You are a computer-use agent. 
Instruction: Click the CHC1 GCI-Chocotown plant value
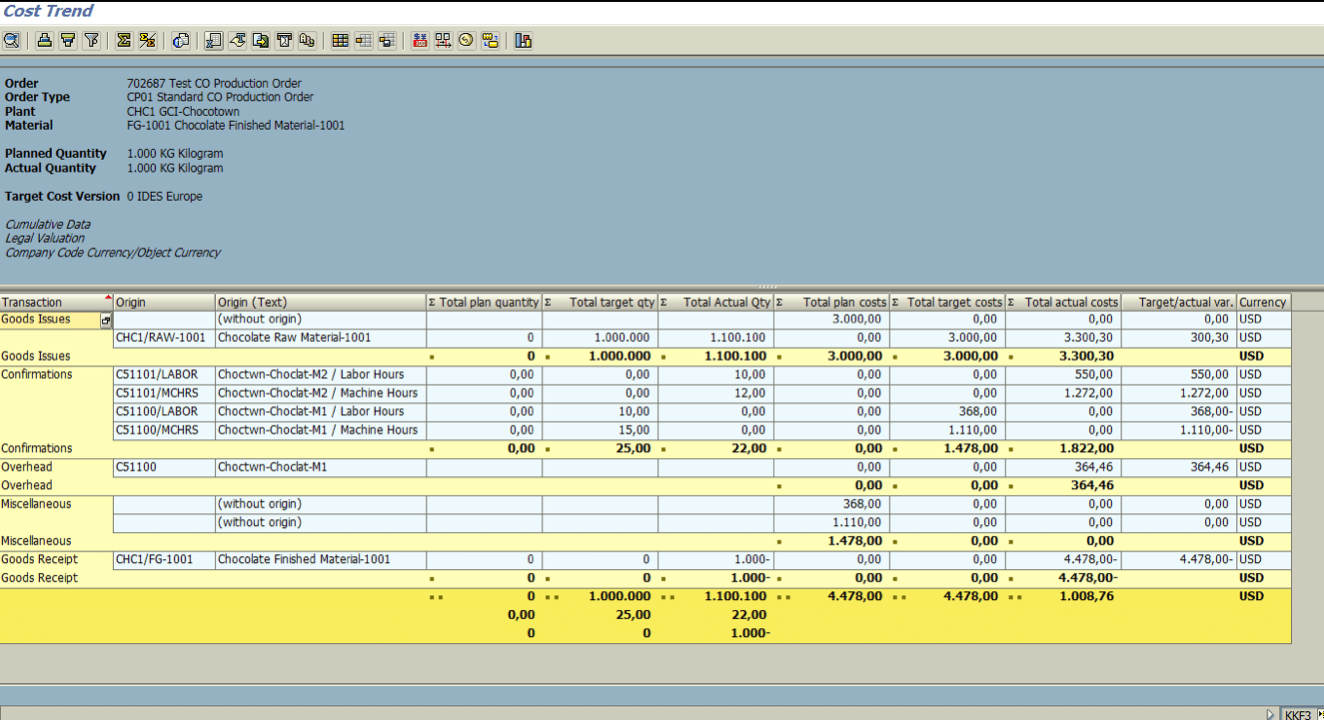(183, 112)
